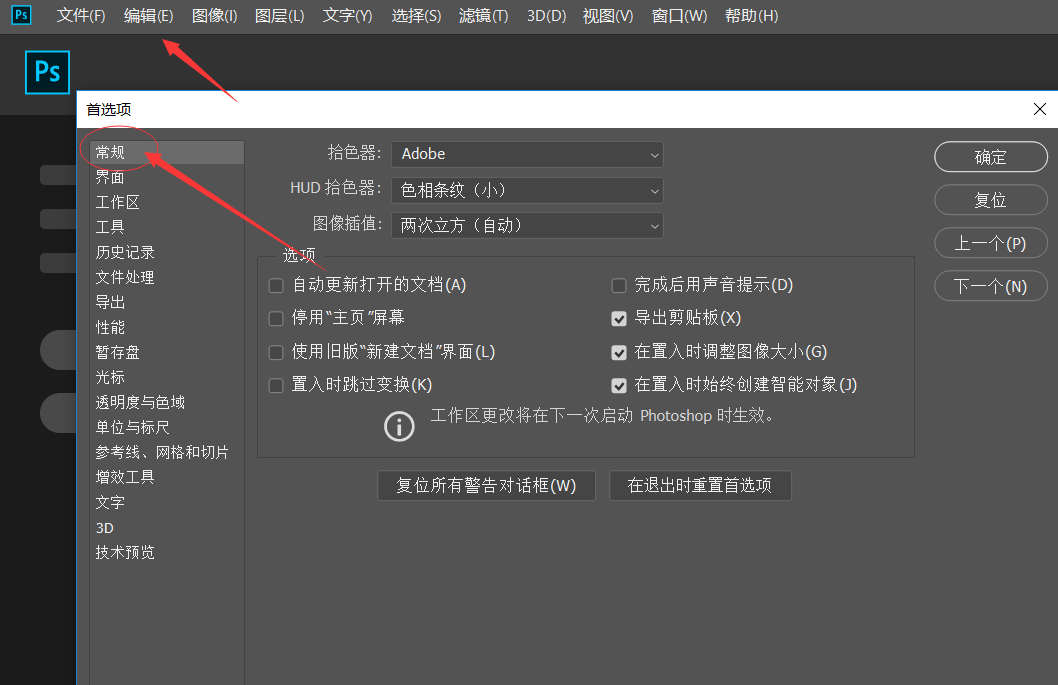The width and height of the screenshot is (1058, 685).
Task: Open the 视图(V) menu
Action: (x=608, y=16)
